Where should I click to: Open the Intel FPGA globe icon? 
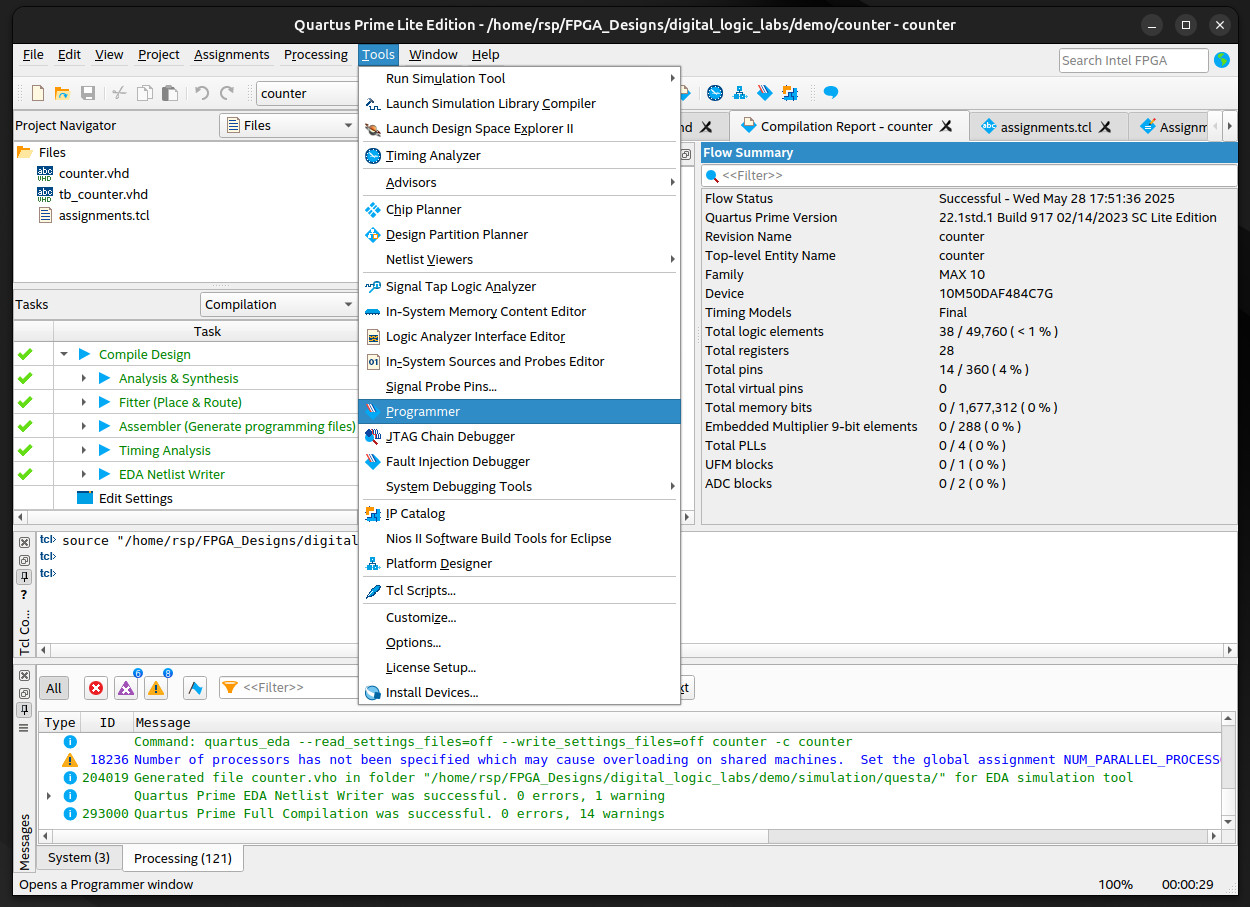click(1221, 60)
